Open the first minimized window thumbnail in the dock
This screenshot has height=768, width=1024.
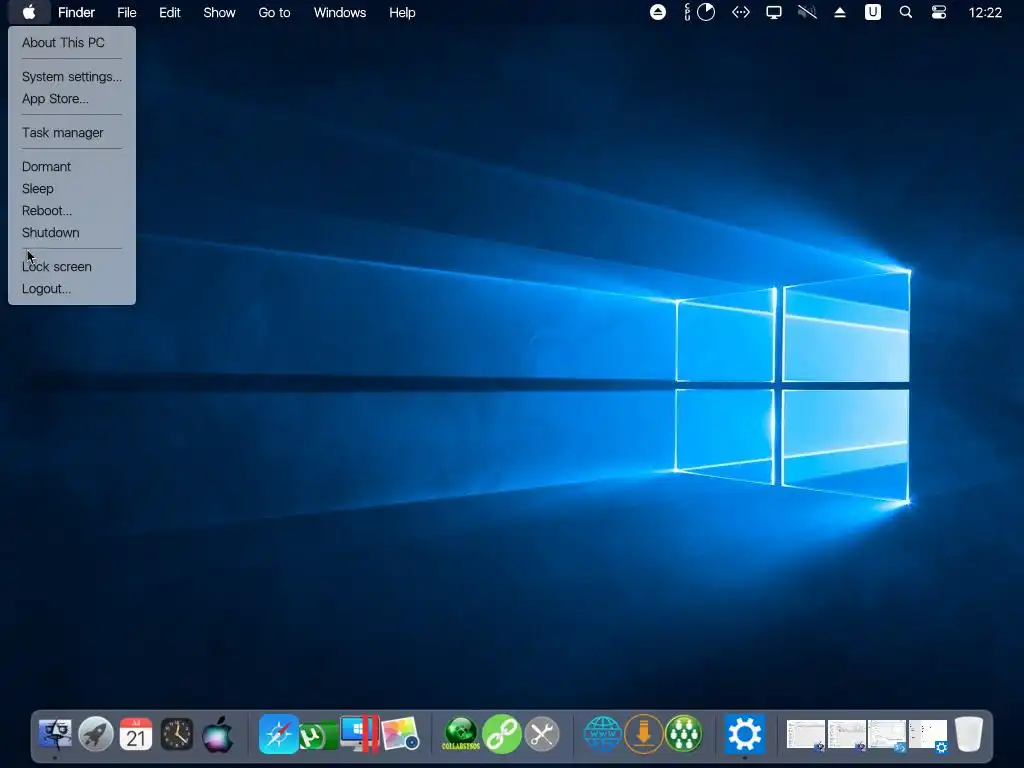(806, 735)
